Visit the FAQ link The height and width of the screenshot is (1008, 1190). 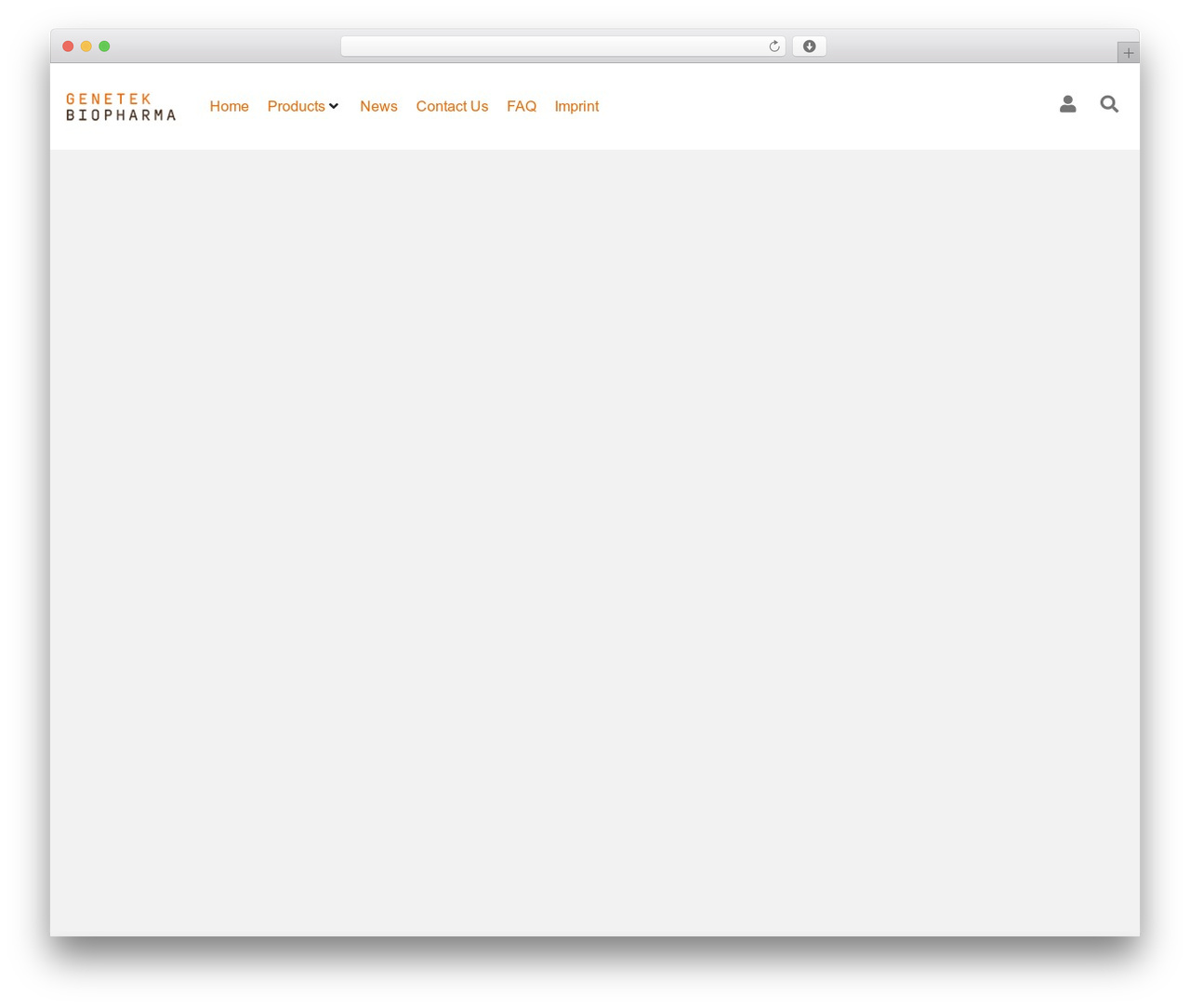tap(522, 106)
